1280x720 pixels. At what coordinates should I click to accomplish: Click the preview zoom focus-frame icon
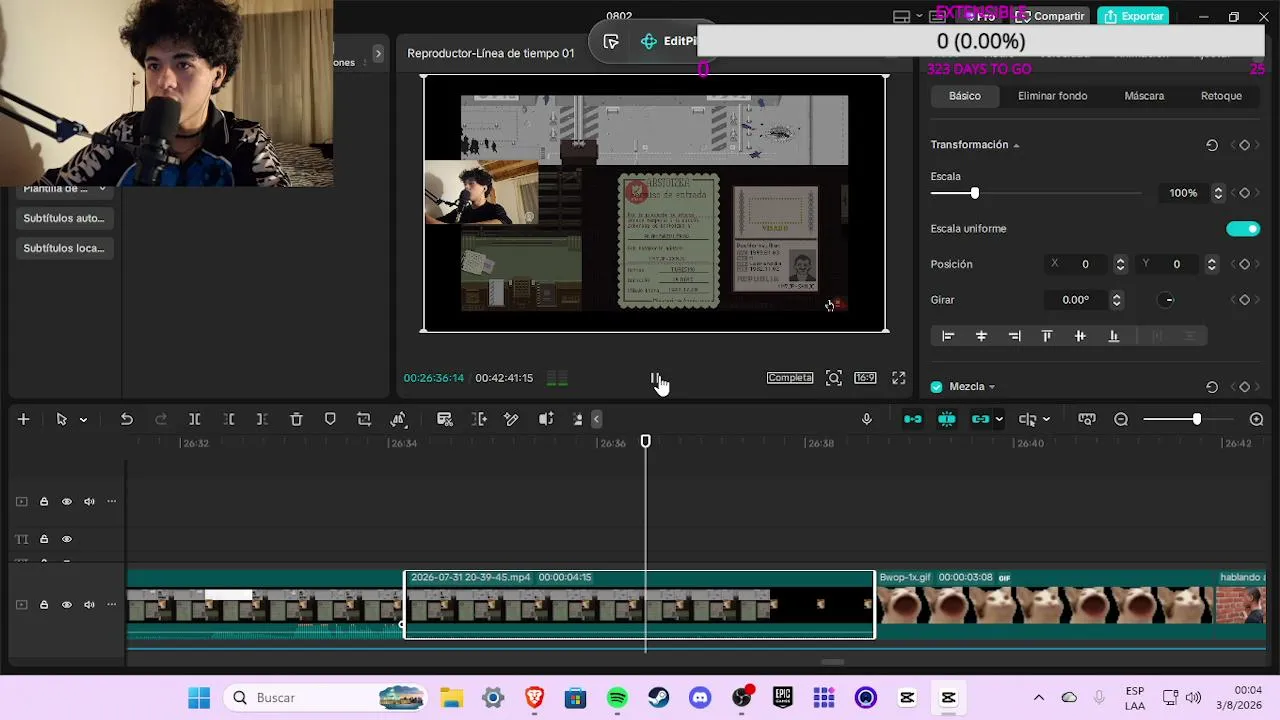click(x=834, y=378)
